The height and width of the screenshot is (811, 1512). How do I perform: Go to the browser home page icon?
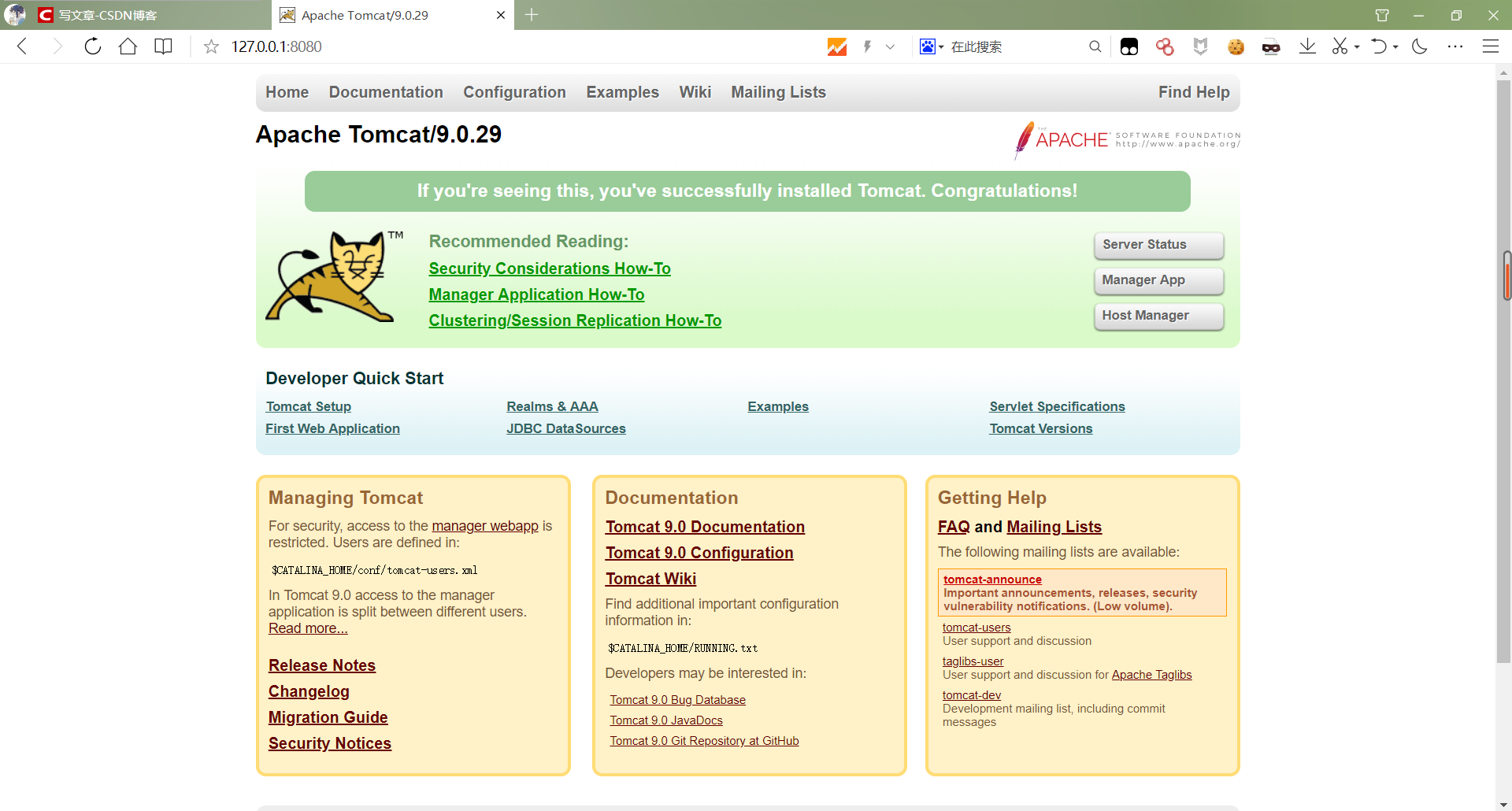pyautogui.click(x=128, y=46)
